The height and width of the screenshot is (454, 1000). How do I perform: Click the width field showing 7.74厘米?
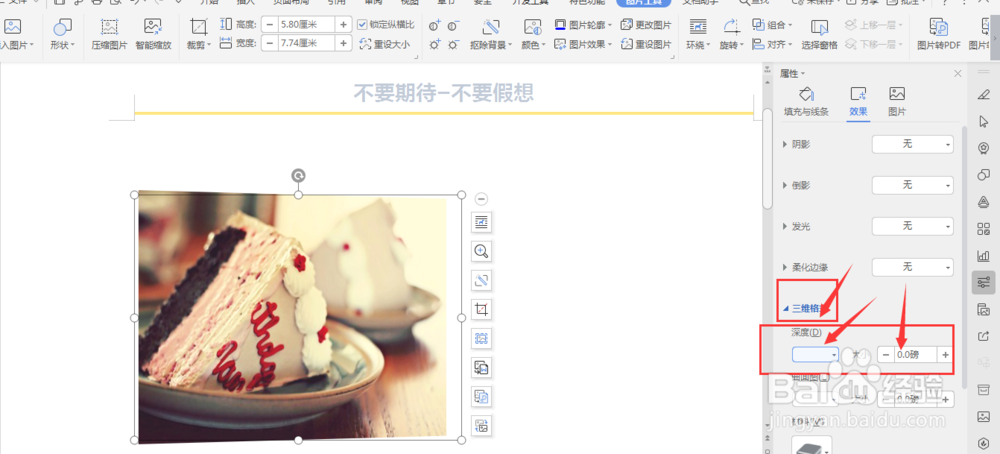(307, 43)
